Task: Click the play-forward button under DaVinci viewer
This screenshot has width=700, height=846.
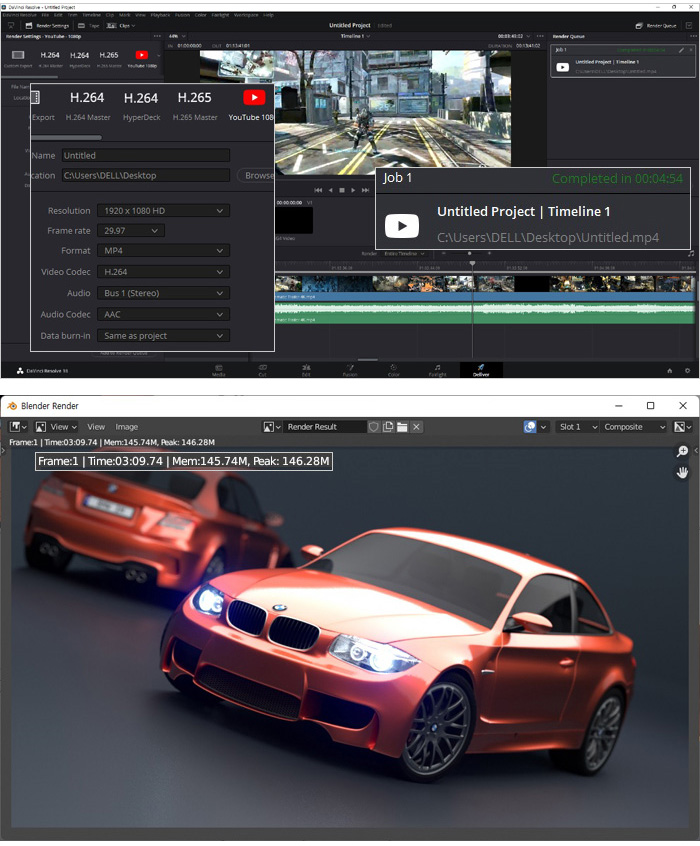Action: click(353, 190)
